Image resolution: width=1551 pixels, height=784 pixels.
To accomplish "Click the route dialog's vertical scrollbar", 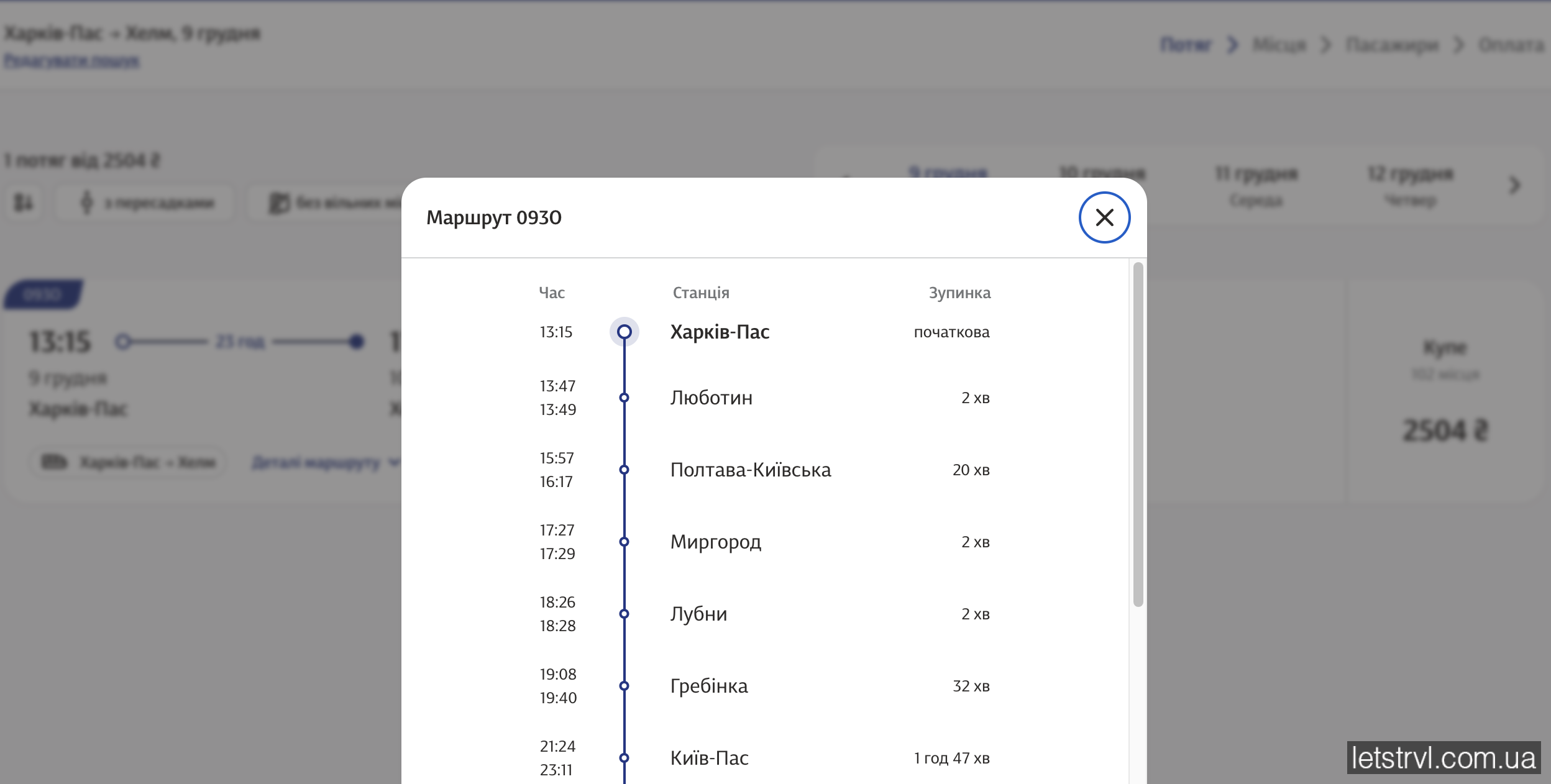I will tap(1138, 435).
